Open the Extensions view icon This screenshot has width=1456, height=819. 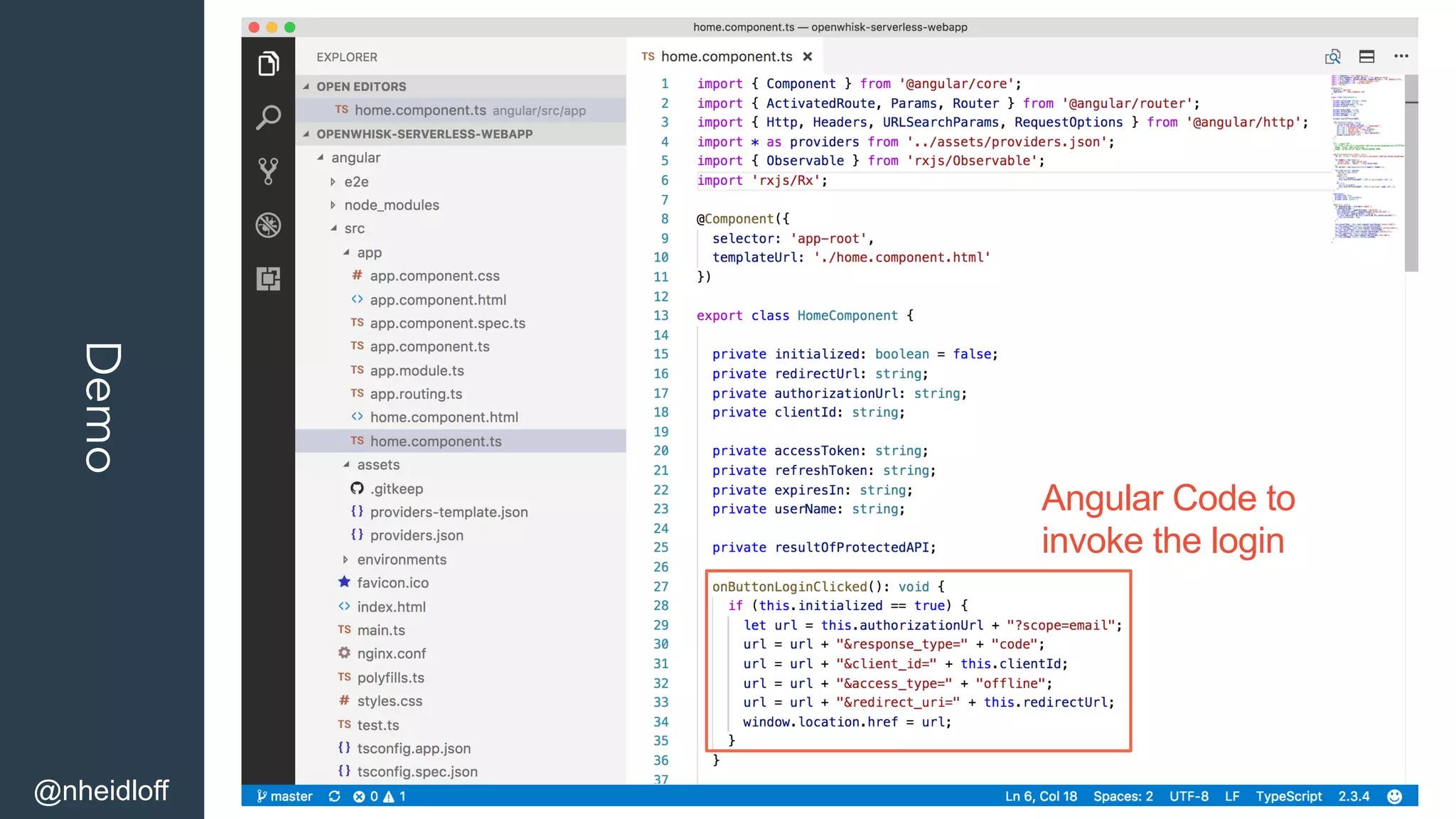tap(268, 279)
